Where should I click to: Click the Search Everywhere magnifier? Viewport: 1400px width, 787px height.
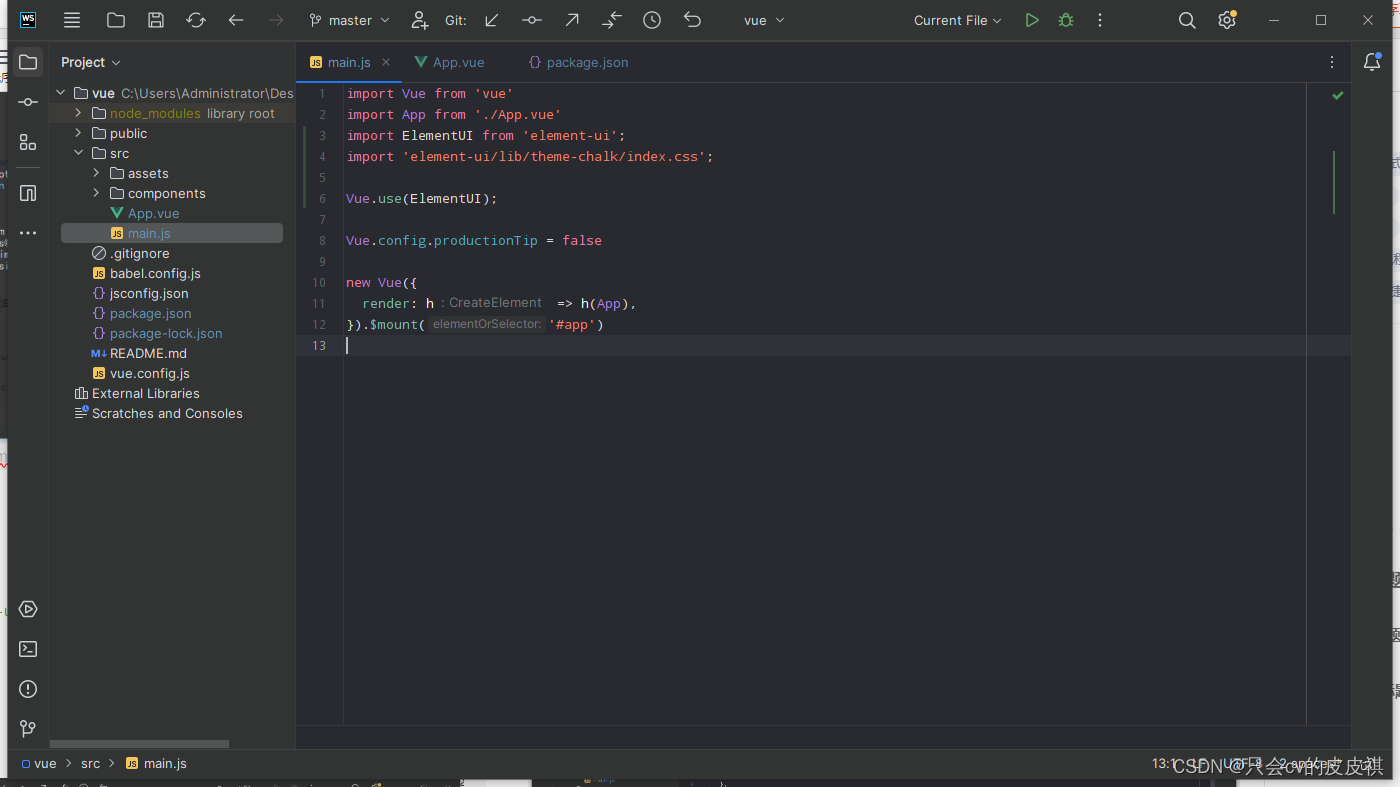(x=1187, y=20)
